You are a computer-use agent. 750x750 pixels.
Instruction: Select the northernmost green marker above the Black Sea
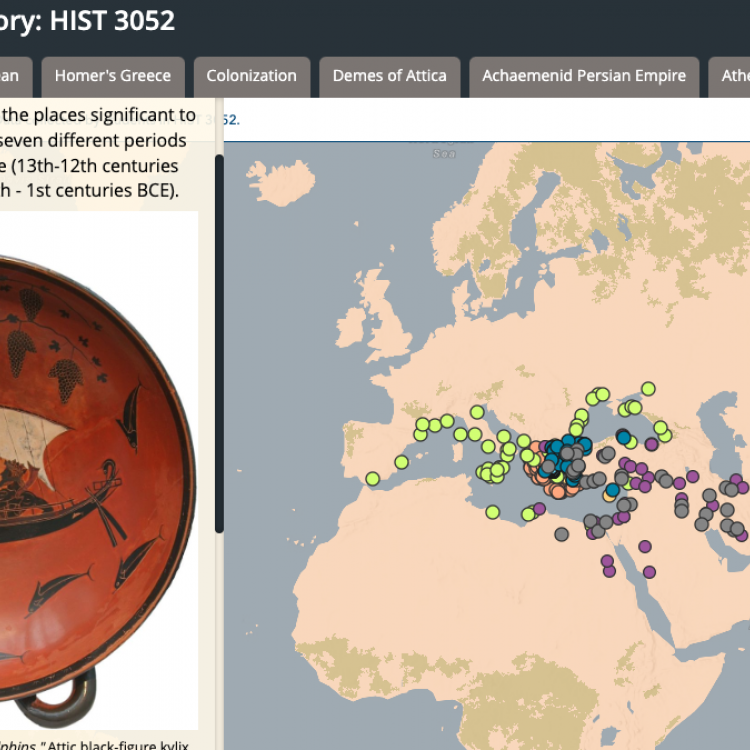point(648,388)
